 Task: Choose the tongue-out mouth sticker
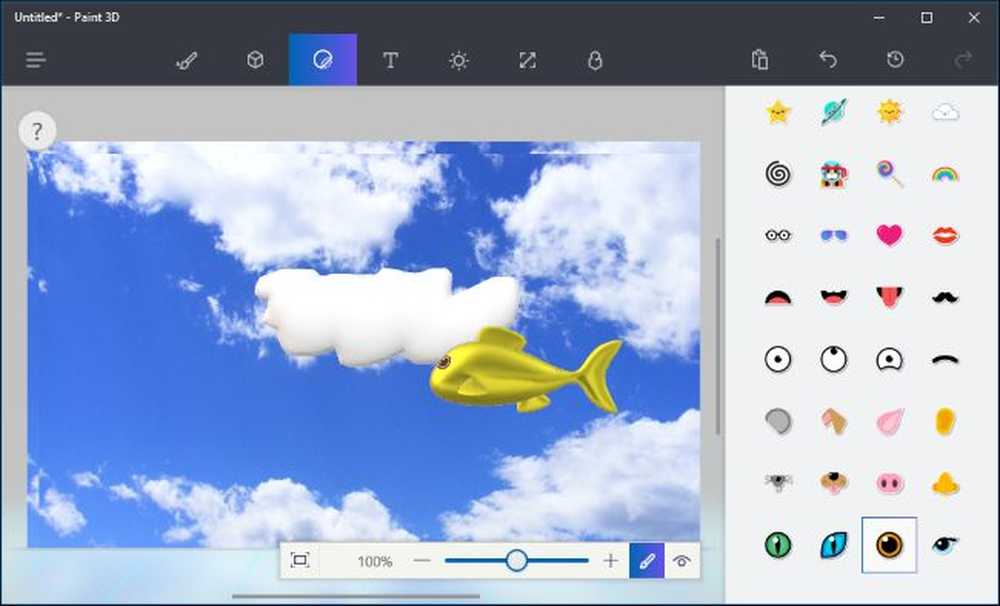tap(890, 297)
